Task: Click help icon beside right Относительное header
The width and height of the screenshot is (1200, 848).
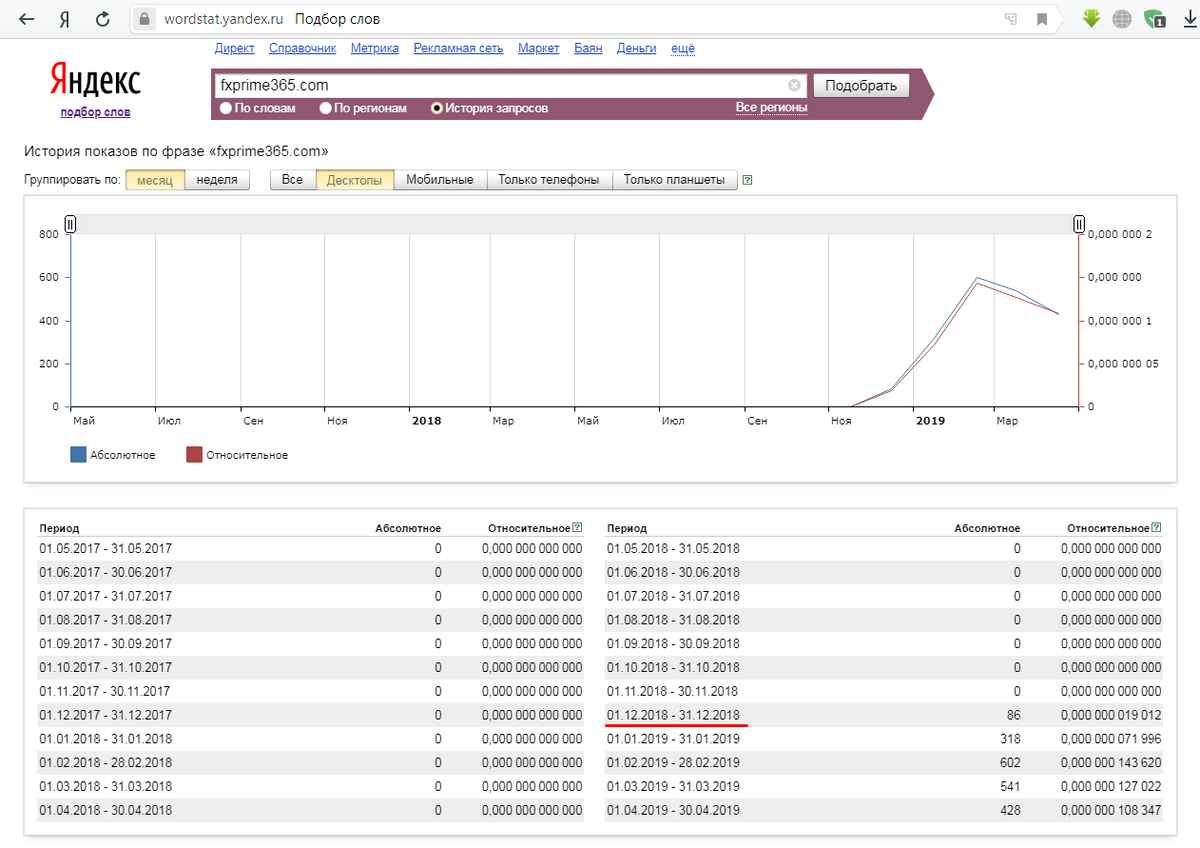Action: (x=1157, y=527)
